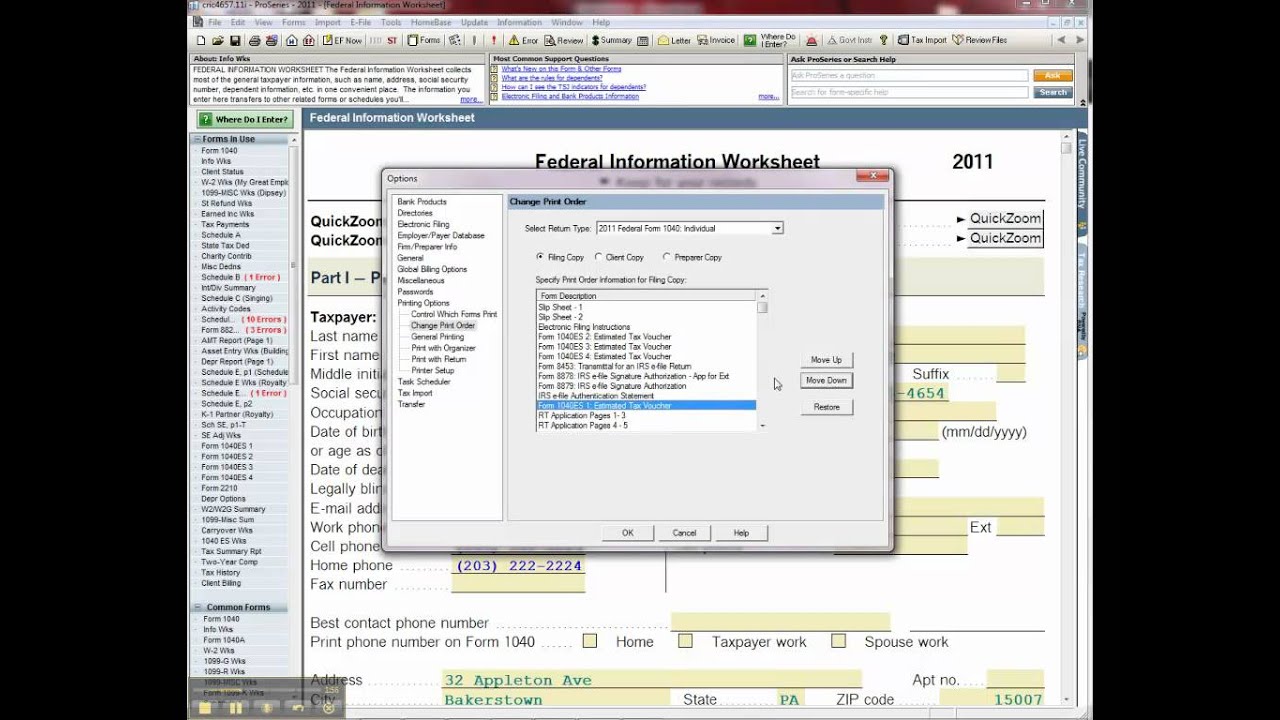Screen dimensions: 1280x720
Task: Click the Where Do I Enter toolbar icon
Action: (x=770, y=41)
